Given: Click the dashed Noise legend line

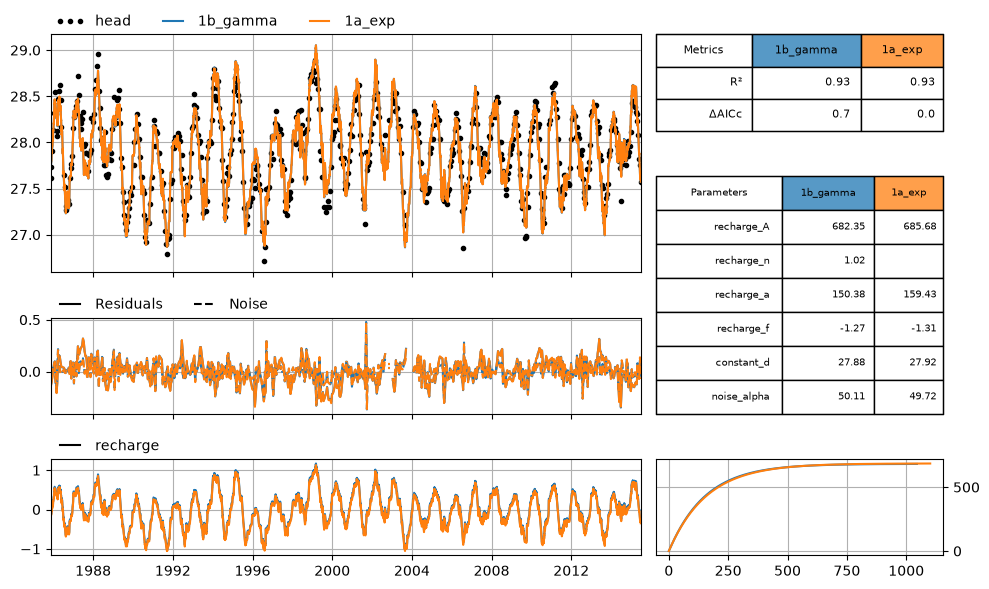Looking at the screenshot, I should click(x=204, y=305).
